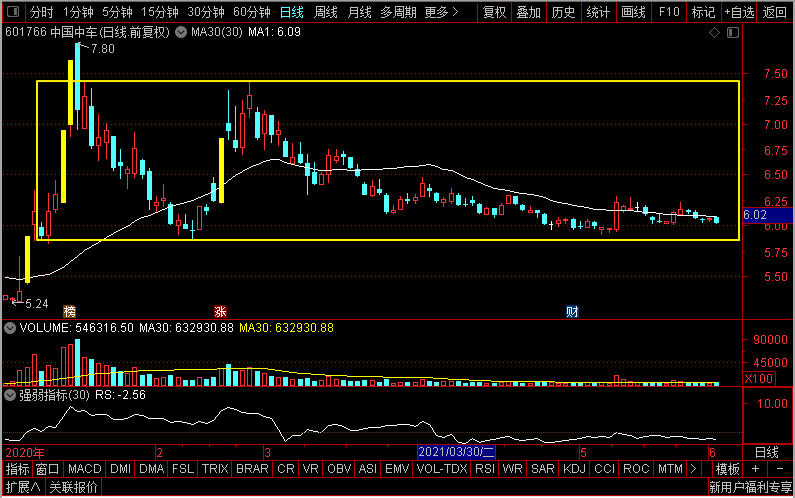Image resolution: width=795 pixels, height=498 pixels.
Task: Click the 榜 marker on the chart
Action: [x=69, y=311]
